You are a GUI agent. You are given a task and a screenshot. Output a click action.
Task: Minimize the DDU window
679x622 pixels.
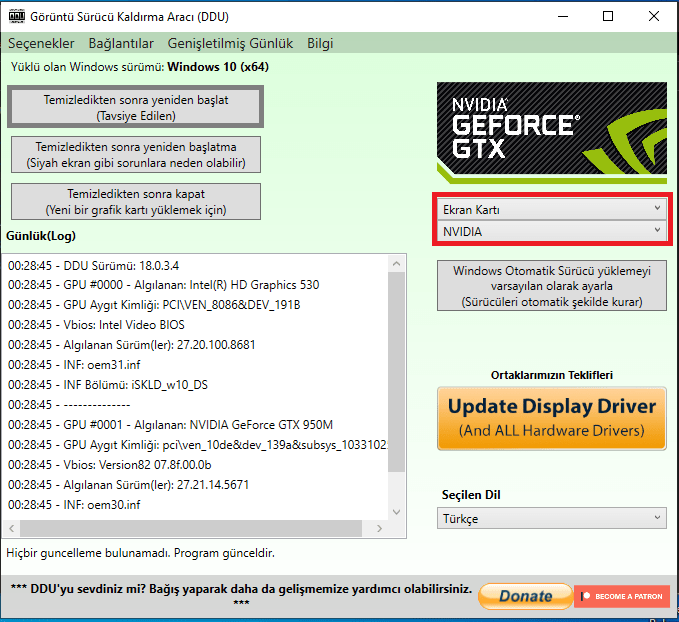563,16
